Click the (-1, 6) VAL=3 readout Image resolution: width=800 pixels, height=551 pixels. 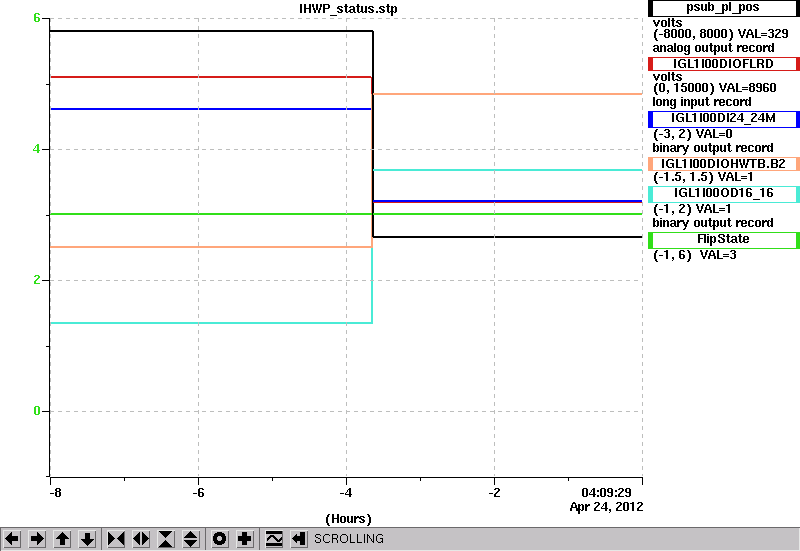point(694,255)
